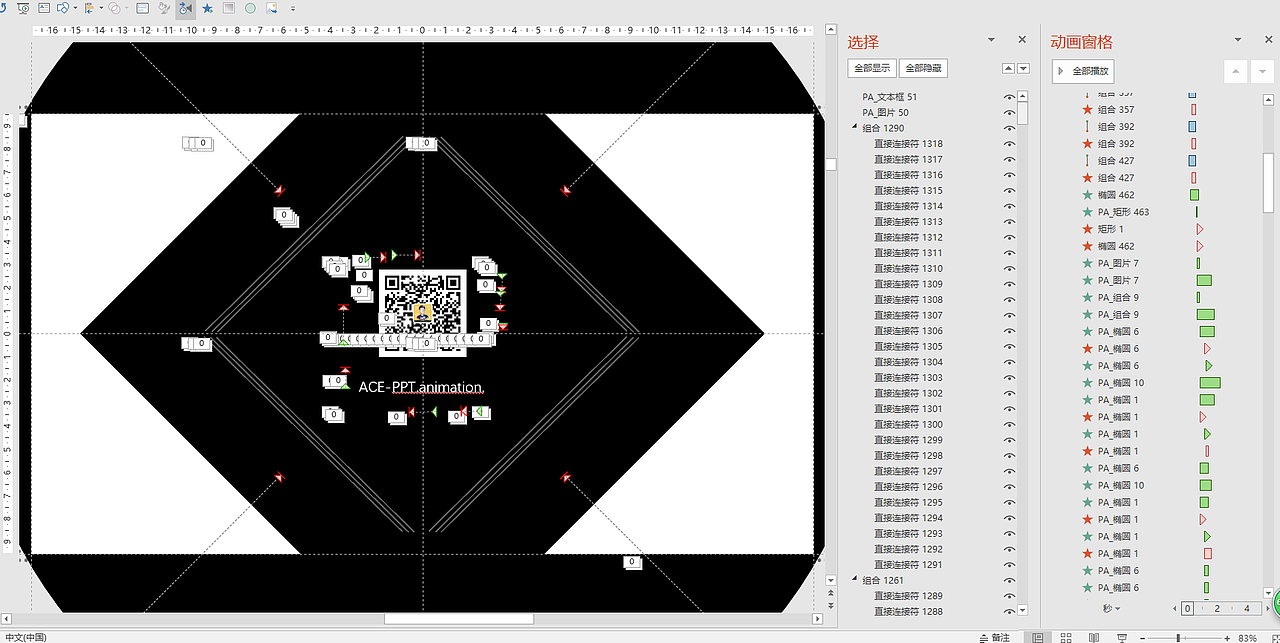The image size is (1280, 643).
Task: Collapse the 组合 1290 group
Action: pos(855,128)
